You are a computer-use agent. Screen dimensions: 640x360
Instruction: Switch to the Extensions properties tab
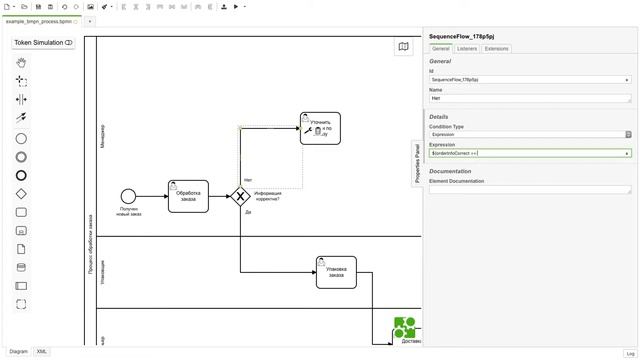point(496,49)
